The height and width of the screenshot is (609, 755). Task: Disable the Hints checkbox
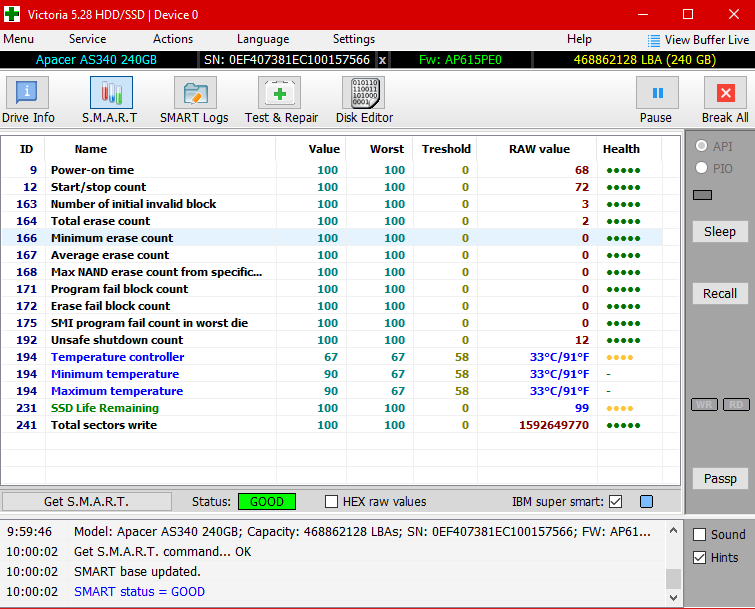pos(700,557)
